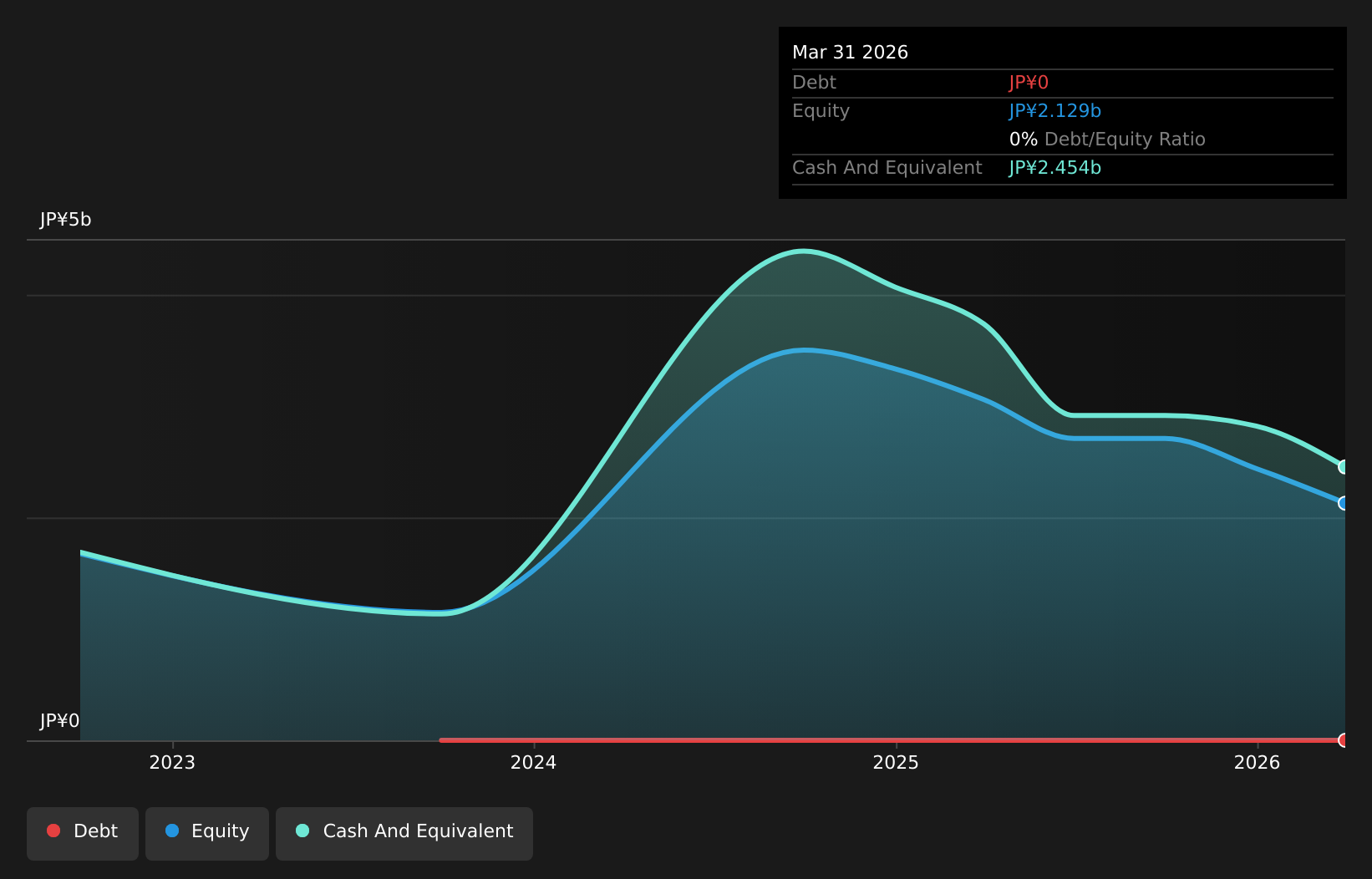
Task: Click the red JP¥0 debt value
Action: [x=1029, y=83]
